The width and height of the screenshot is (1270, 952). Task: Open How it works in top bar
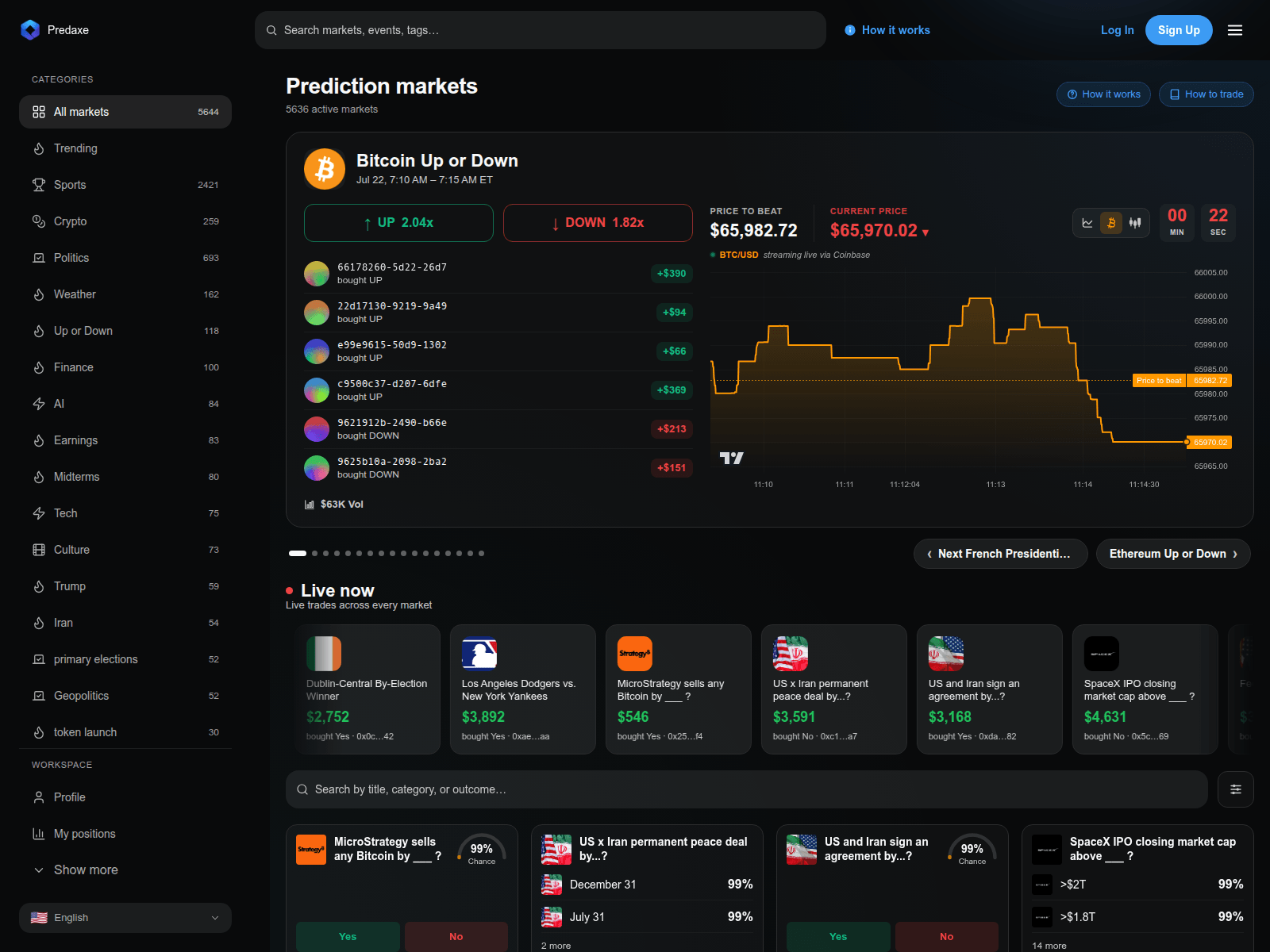(887, 30)
